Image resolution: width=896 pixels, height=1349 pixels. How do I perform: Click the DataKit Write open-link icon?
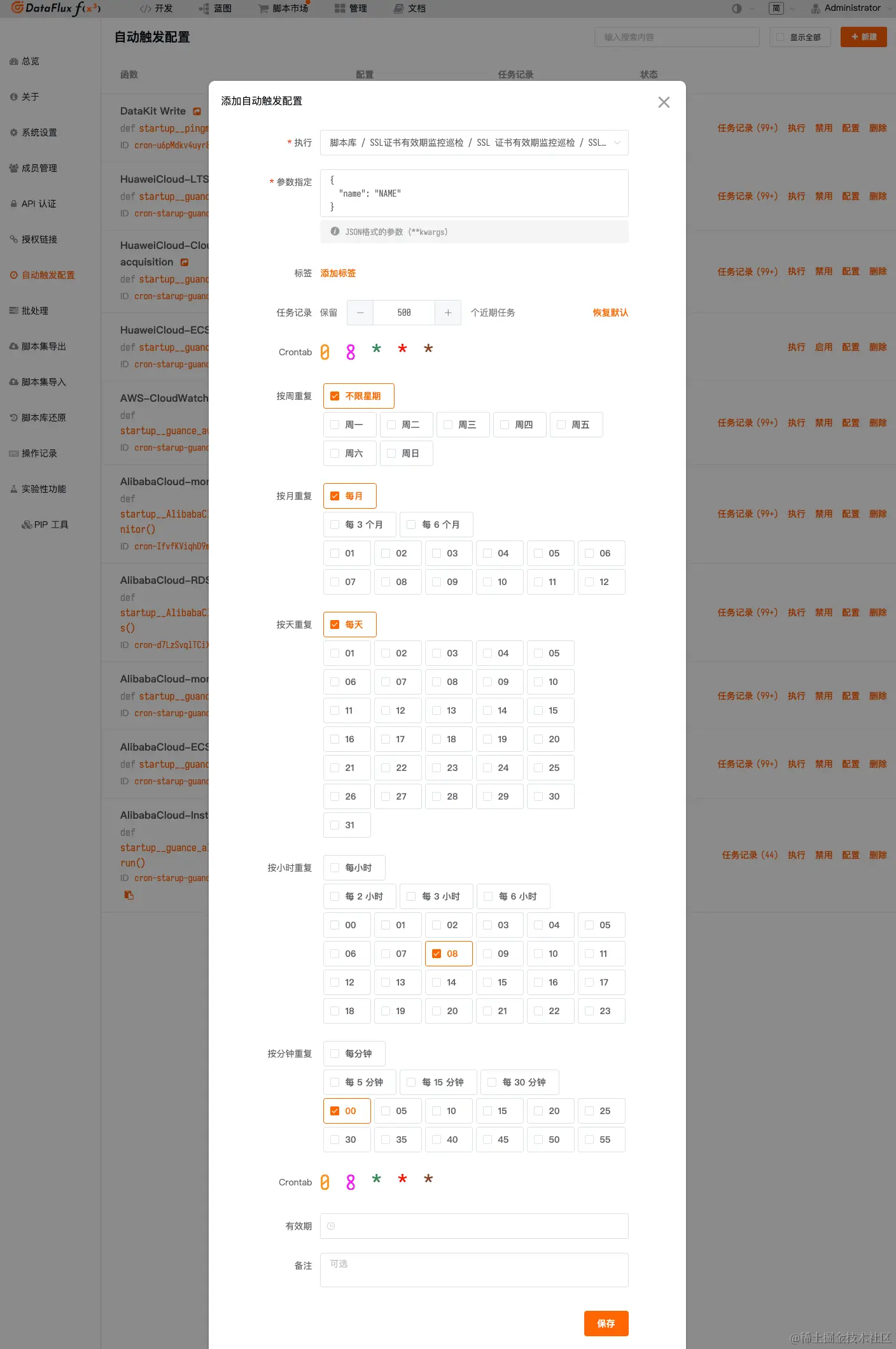point(197,111)
